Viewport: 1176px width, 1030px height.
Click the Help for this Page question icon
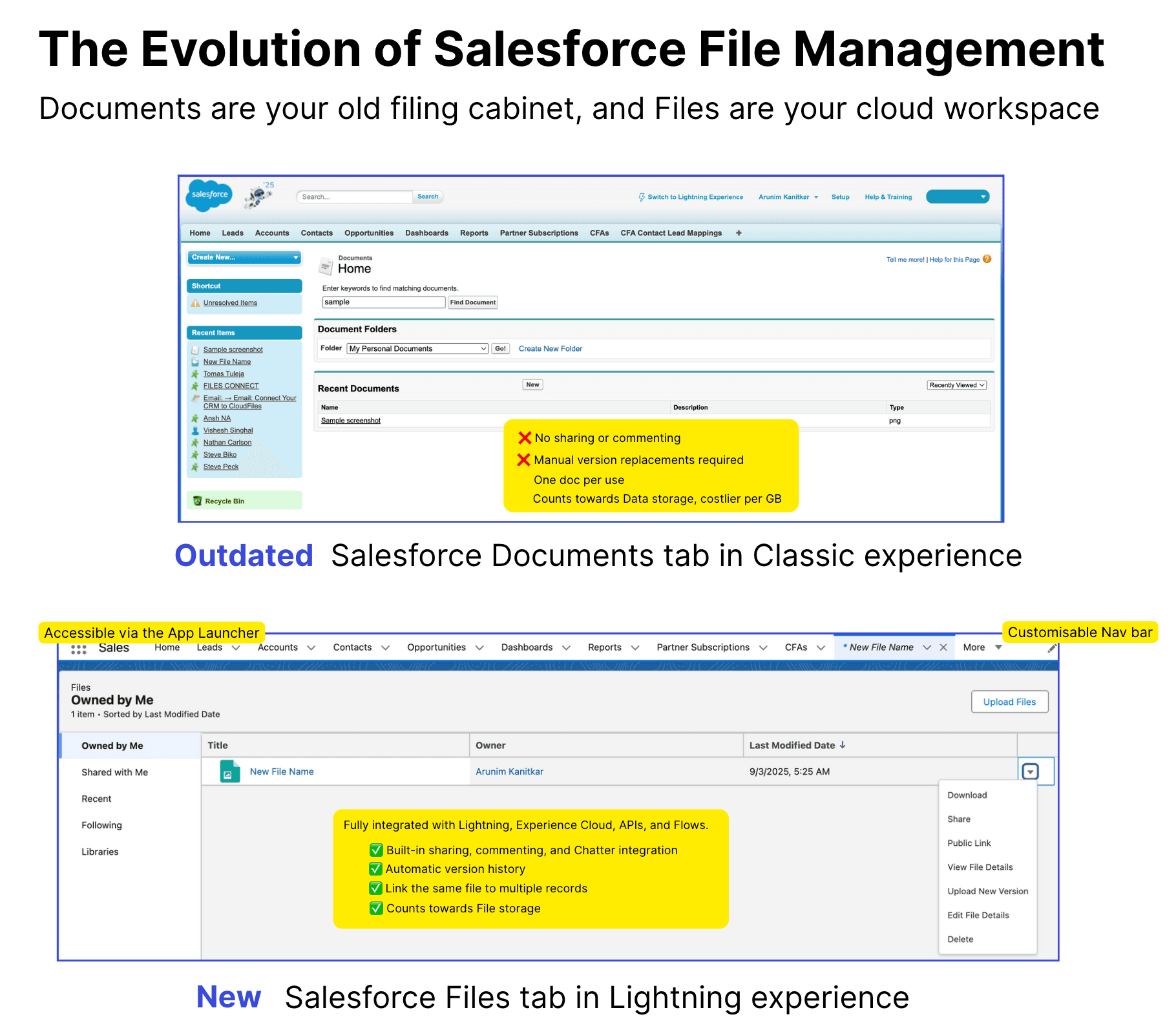tap(987, 259)
